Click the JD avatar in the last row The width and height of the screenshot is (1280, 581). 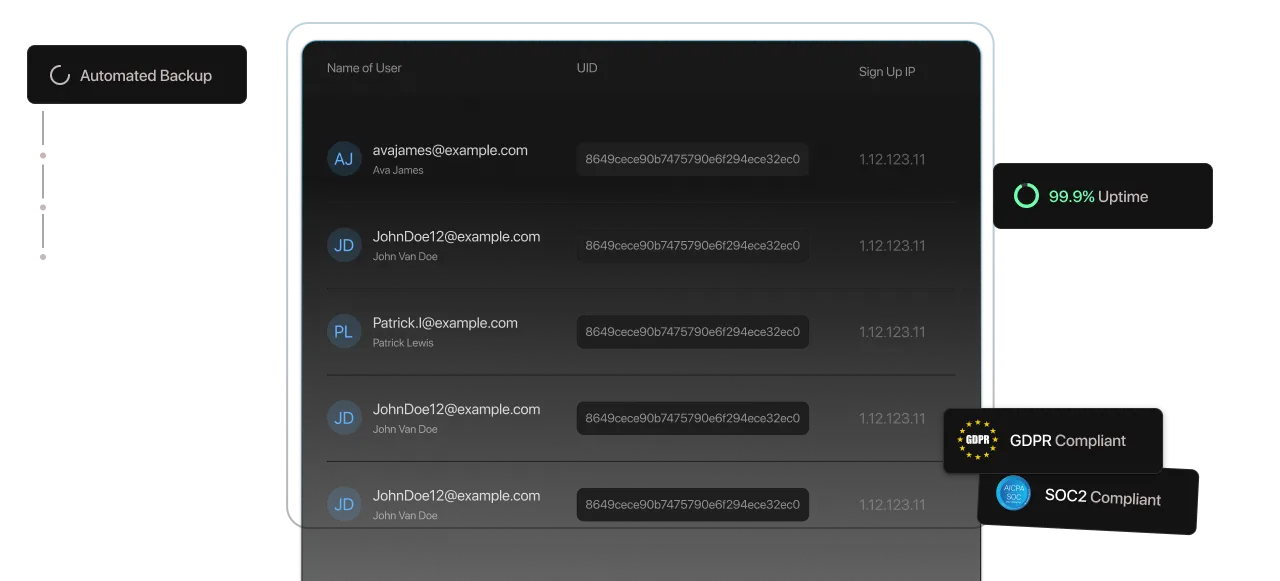(343, 504)
